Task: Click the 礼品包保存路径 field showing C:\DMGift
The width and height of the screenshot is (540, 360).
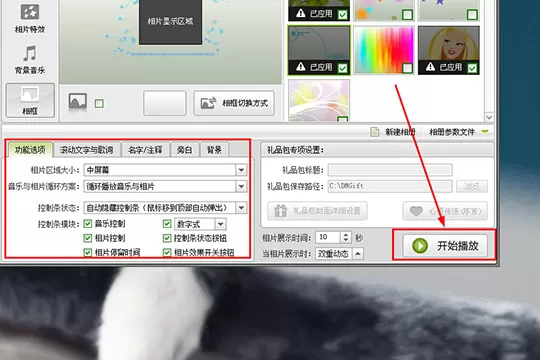Action: (x=390, y=186)
